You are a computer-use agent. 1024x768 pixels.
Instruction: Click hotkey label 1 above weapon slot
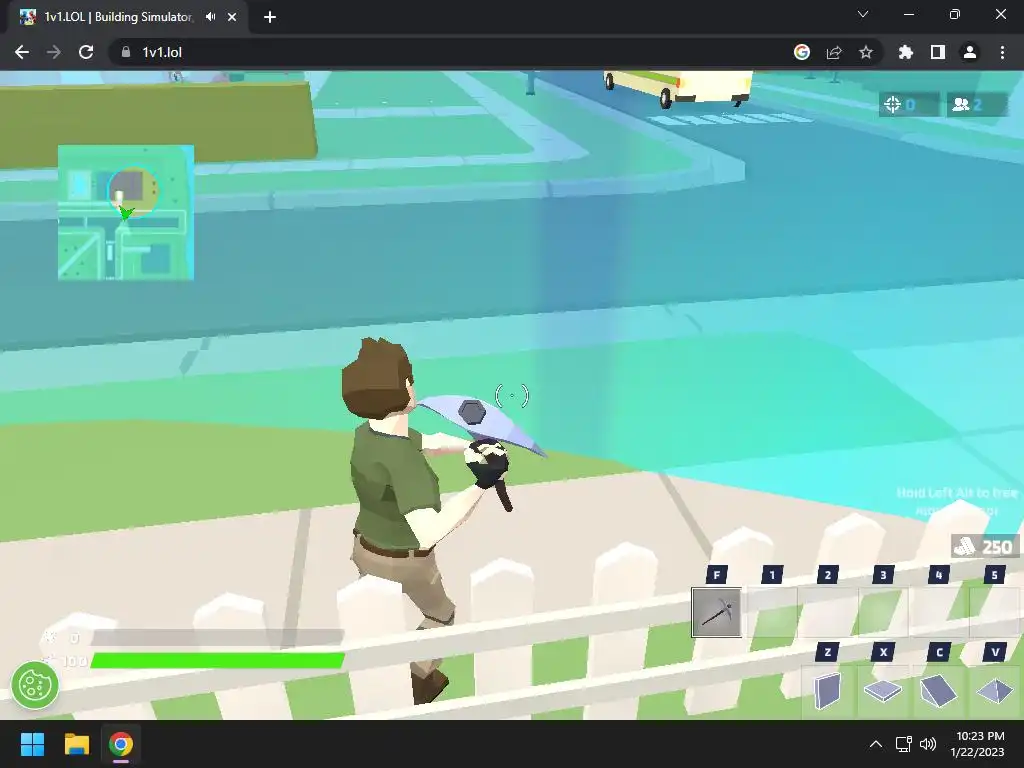click(772, 575)
